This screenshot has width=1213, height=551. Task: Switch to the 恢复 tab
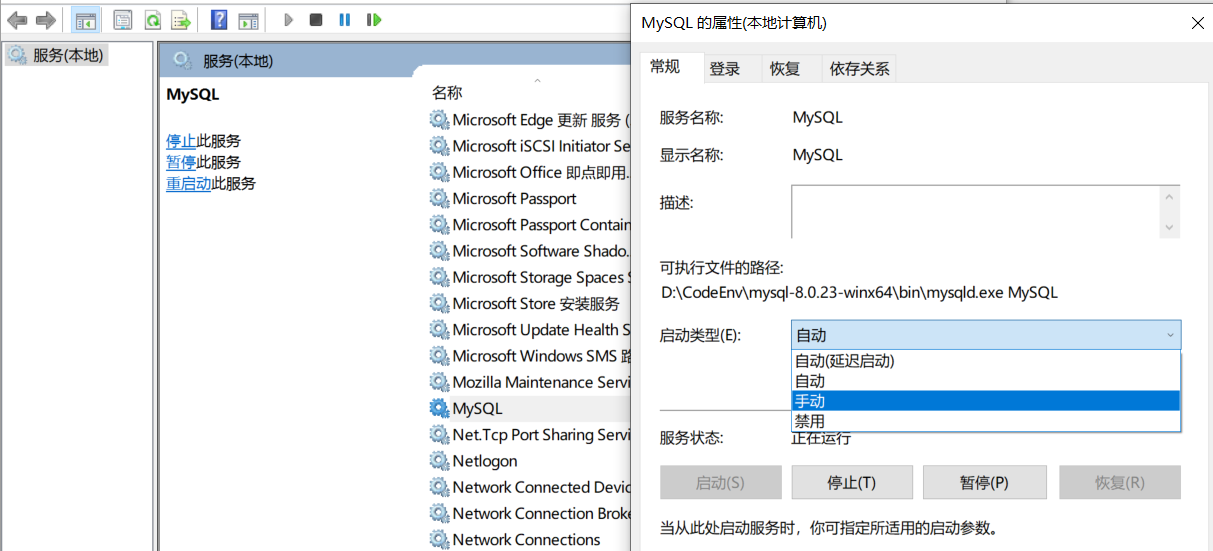tap(785, 69)
